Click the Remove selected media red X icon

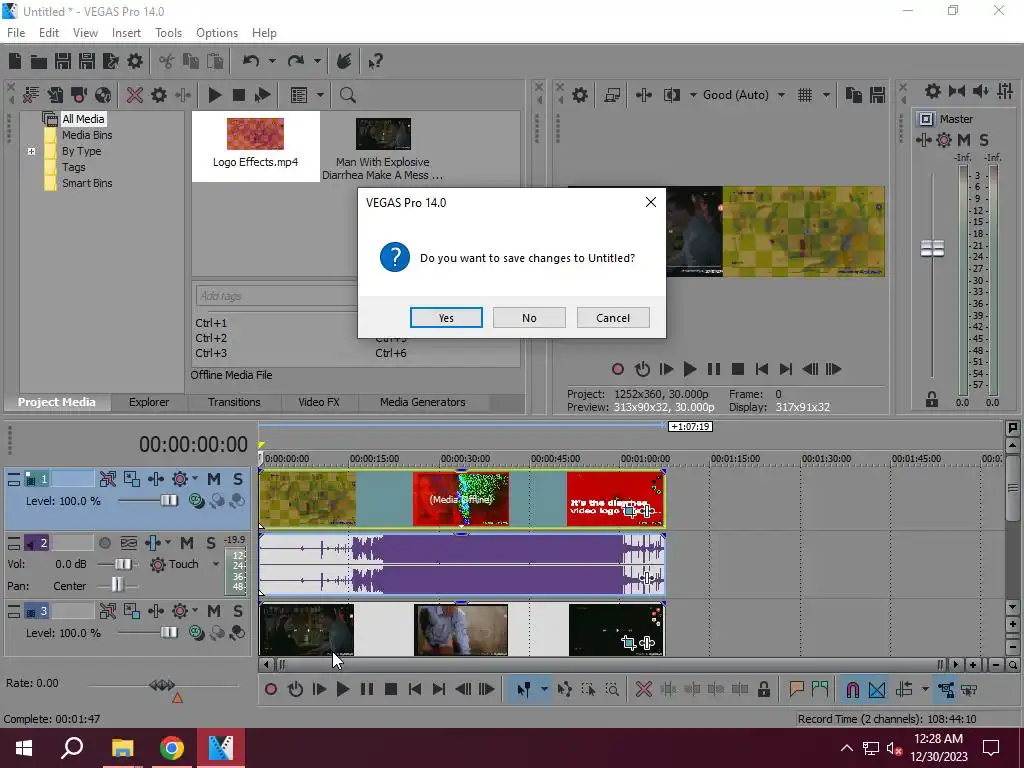click(x=135, y=95)
